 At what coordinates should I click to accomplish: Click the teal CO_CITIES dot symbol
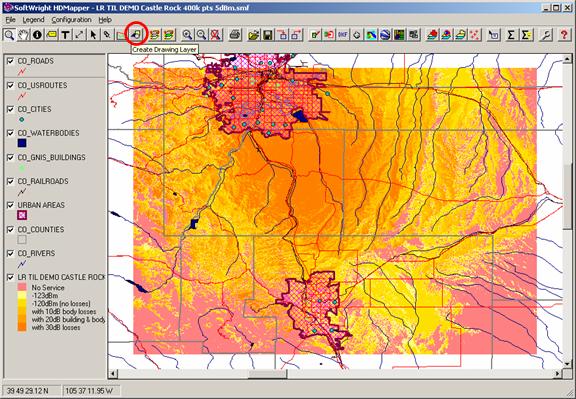coord(22,119)
